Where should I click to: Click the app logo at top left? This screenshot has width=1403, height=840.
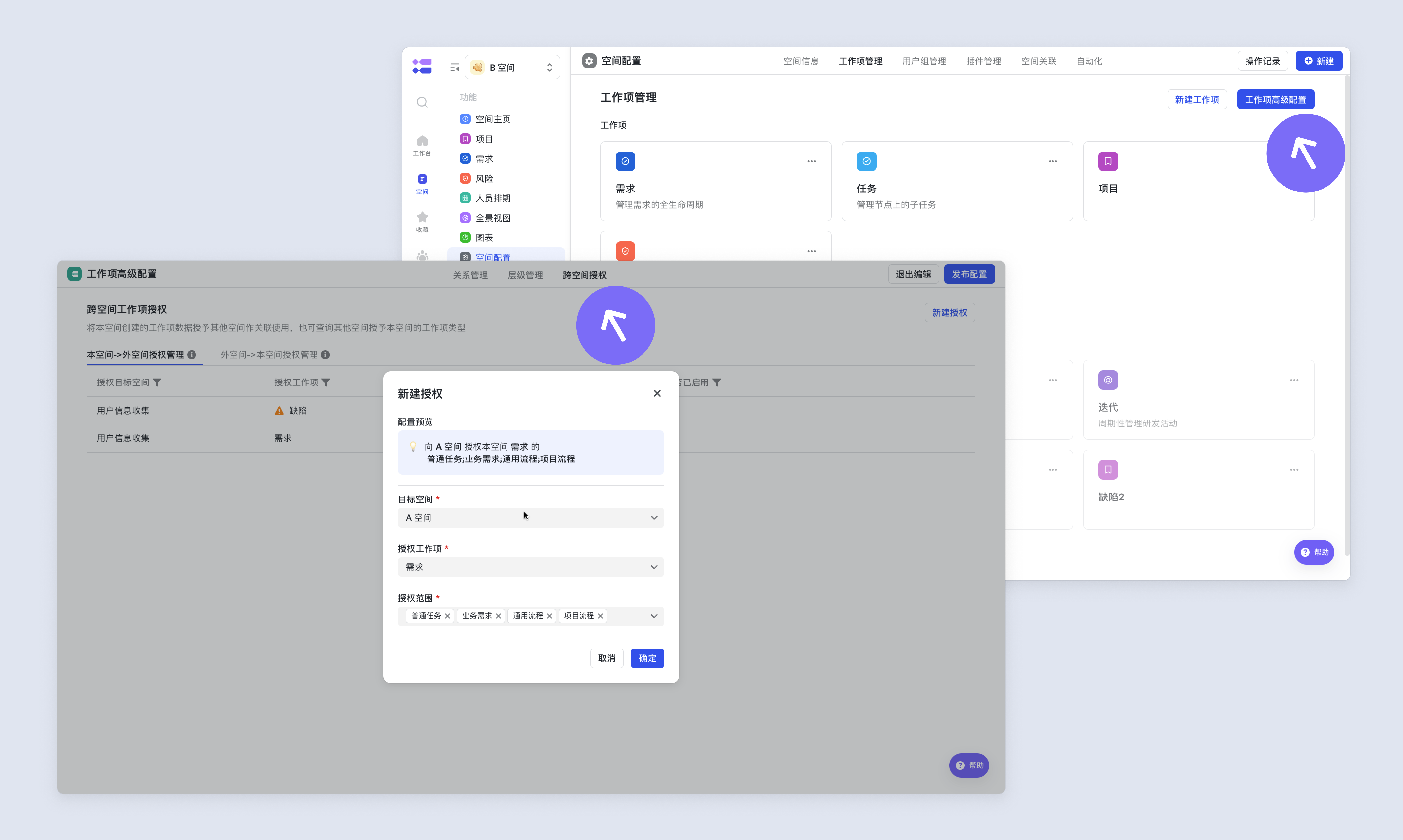(422, 66)
